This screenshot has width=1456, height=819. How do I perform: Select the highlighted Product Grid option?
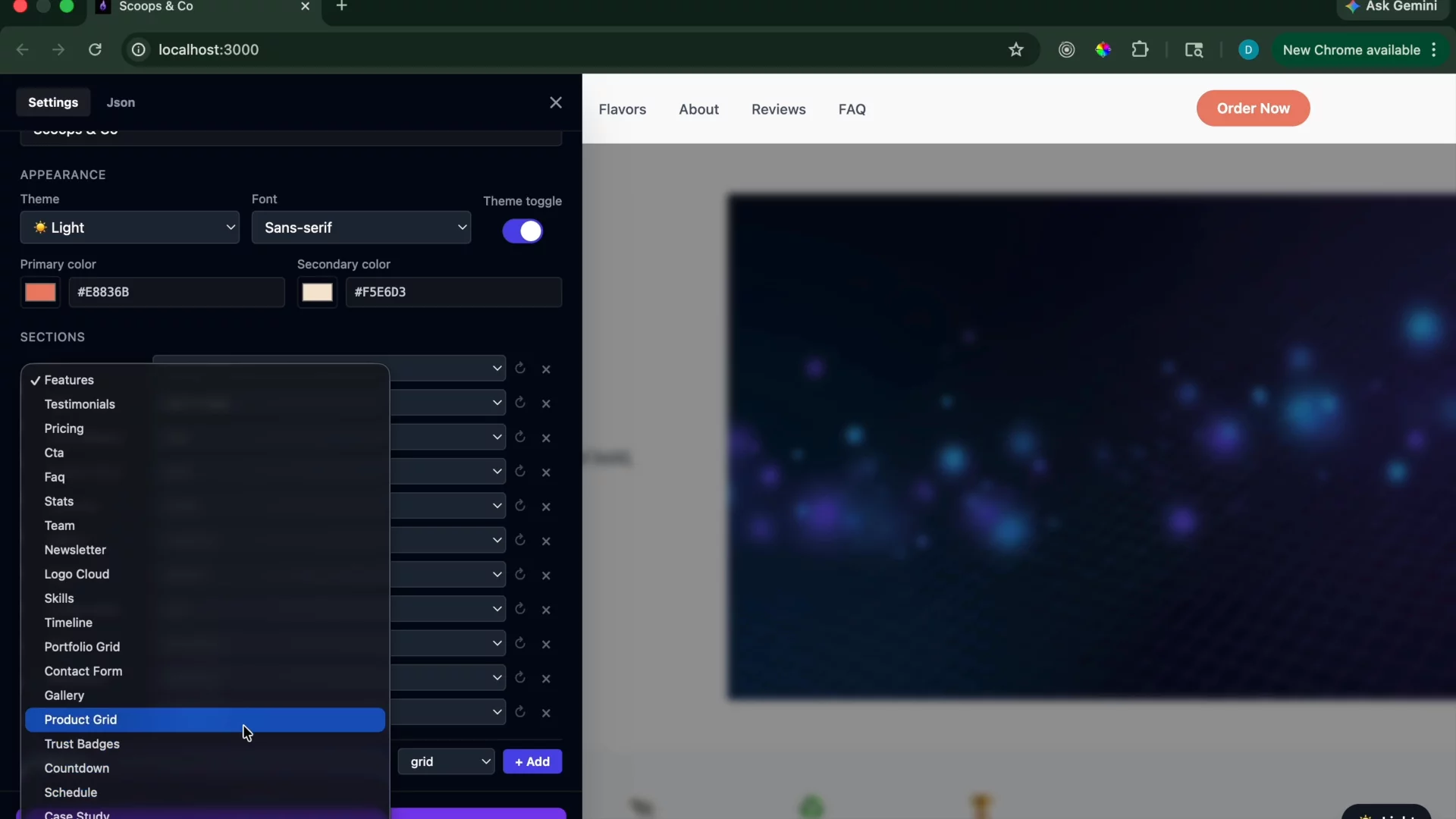point(205,720)
